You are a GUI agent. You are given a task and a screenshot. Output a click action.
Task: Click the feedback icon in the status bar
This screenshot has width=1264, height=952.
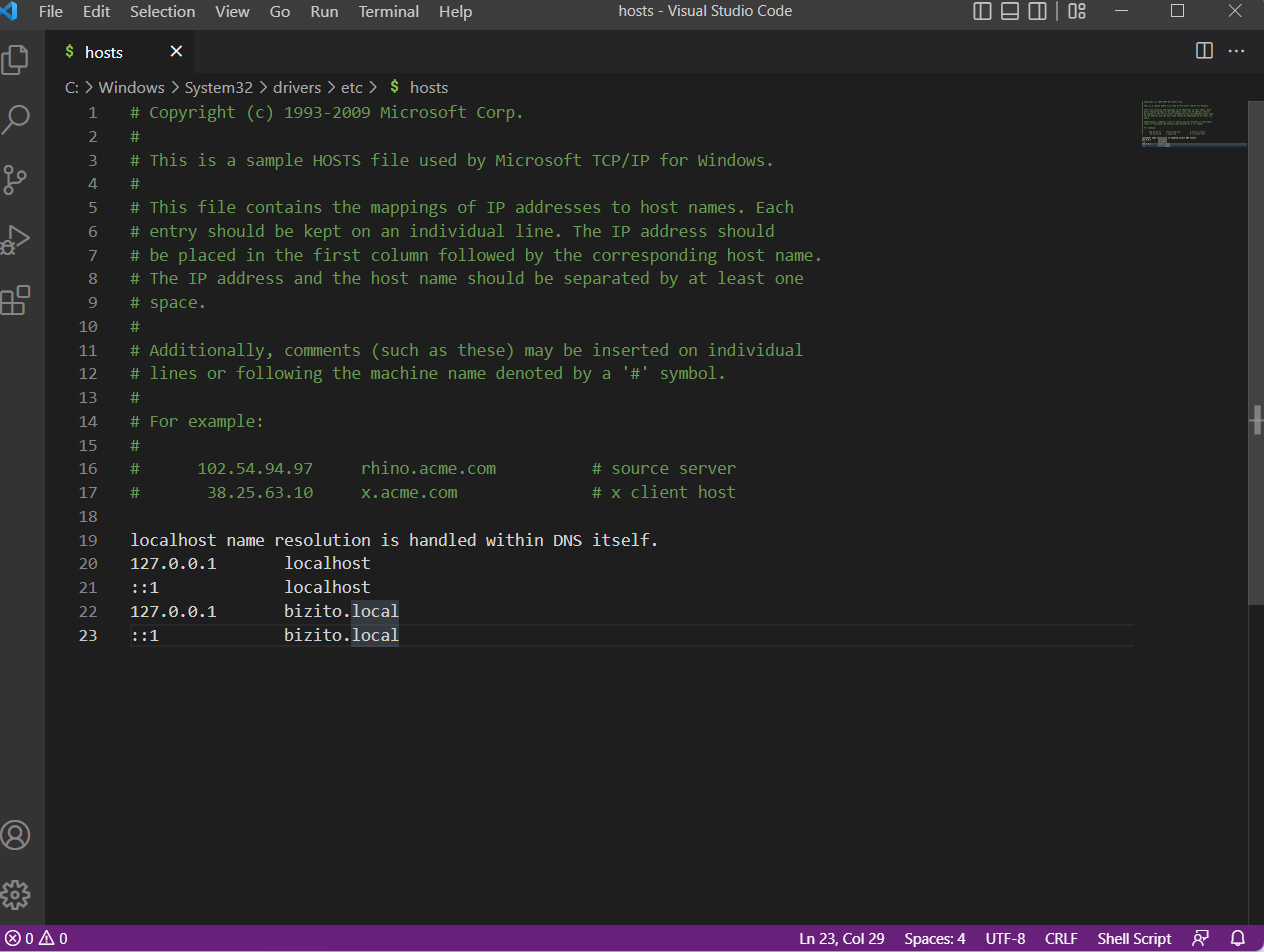(1201, 938)
